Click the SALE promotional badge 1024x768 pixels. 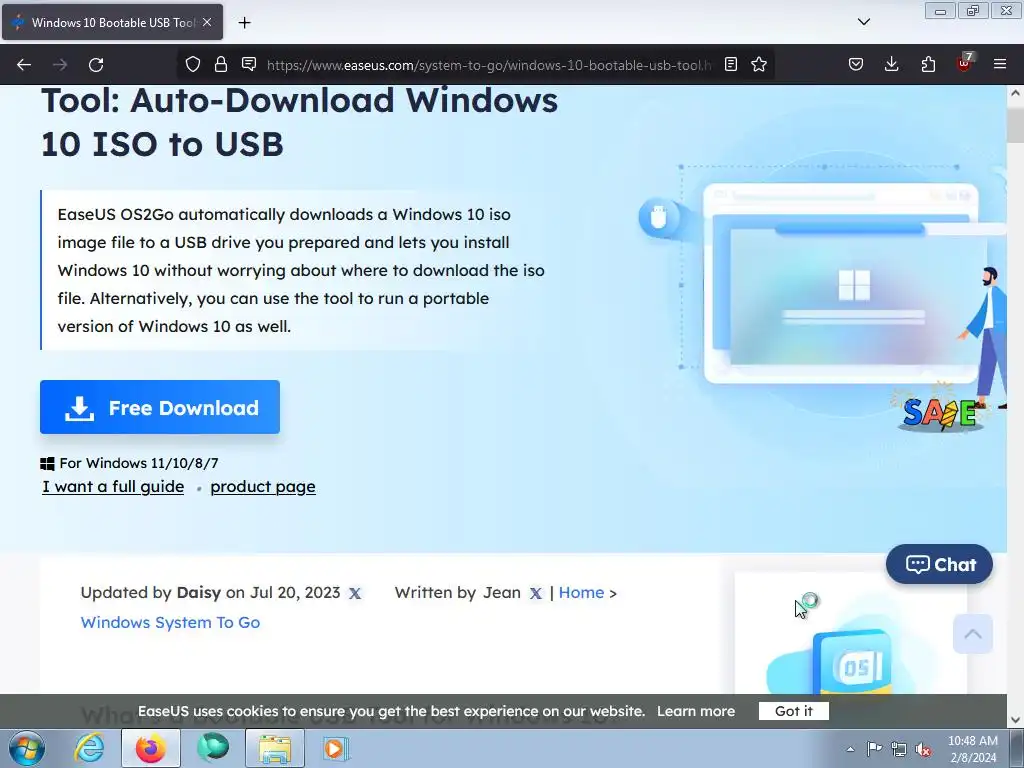pyautogui.click(x=940, y=413)
